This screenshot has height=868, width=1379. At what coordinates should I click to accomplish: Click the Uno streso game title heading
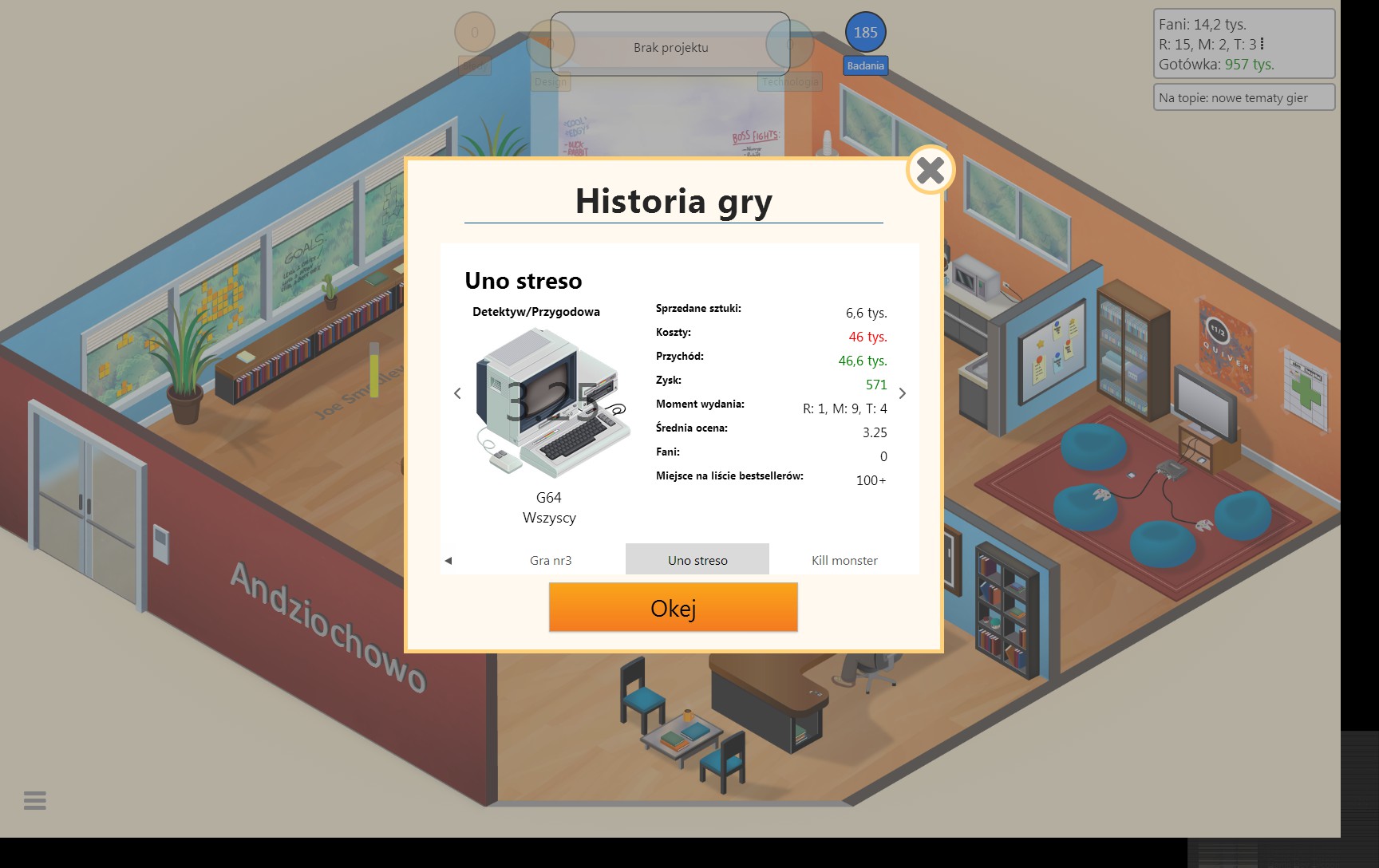[x=524, y=281]
